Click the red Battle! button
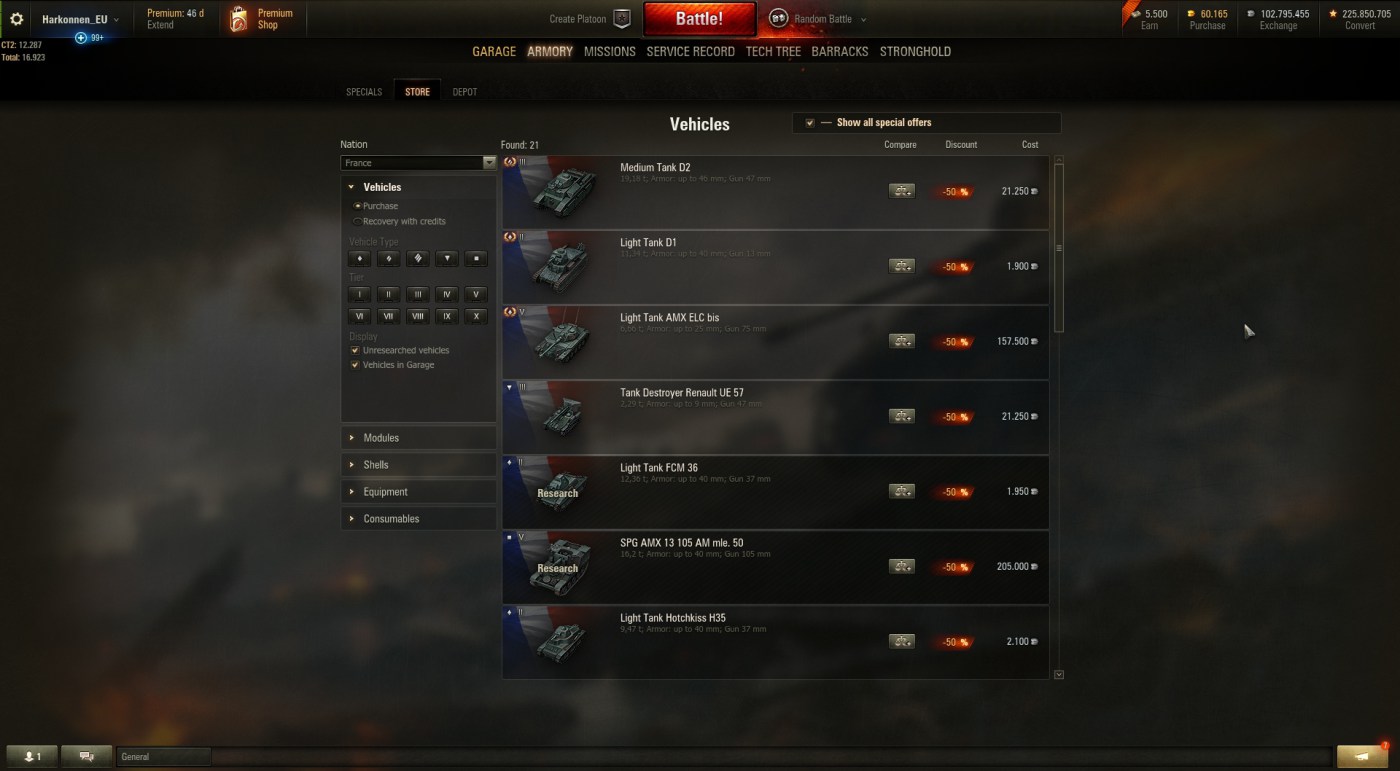The image size is (1400, 771). click(699, 19)
